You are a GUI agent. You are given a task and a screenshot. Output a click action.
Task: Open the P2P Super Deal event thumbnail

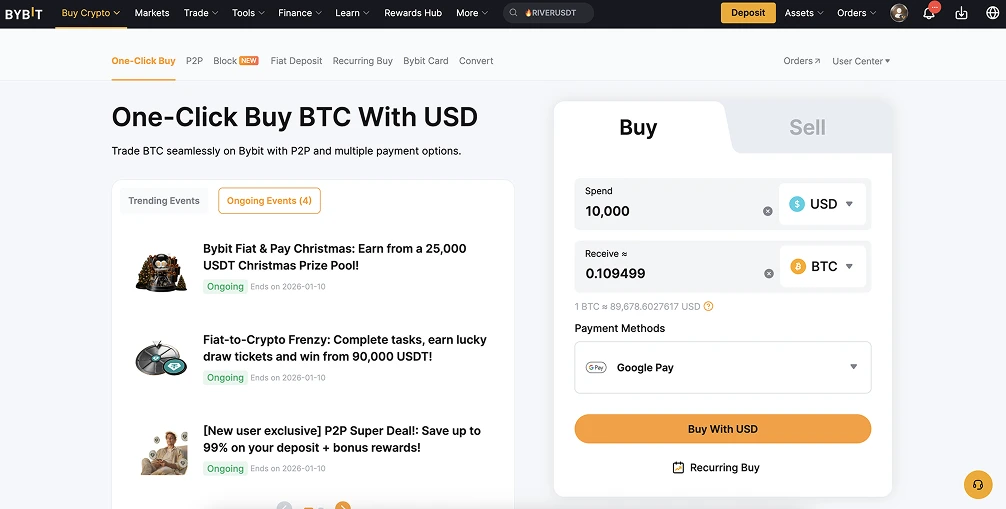(164, 452)
